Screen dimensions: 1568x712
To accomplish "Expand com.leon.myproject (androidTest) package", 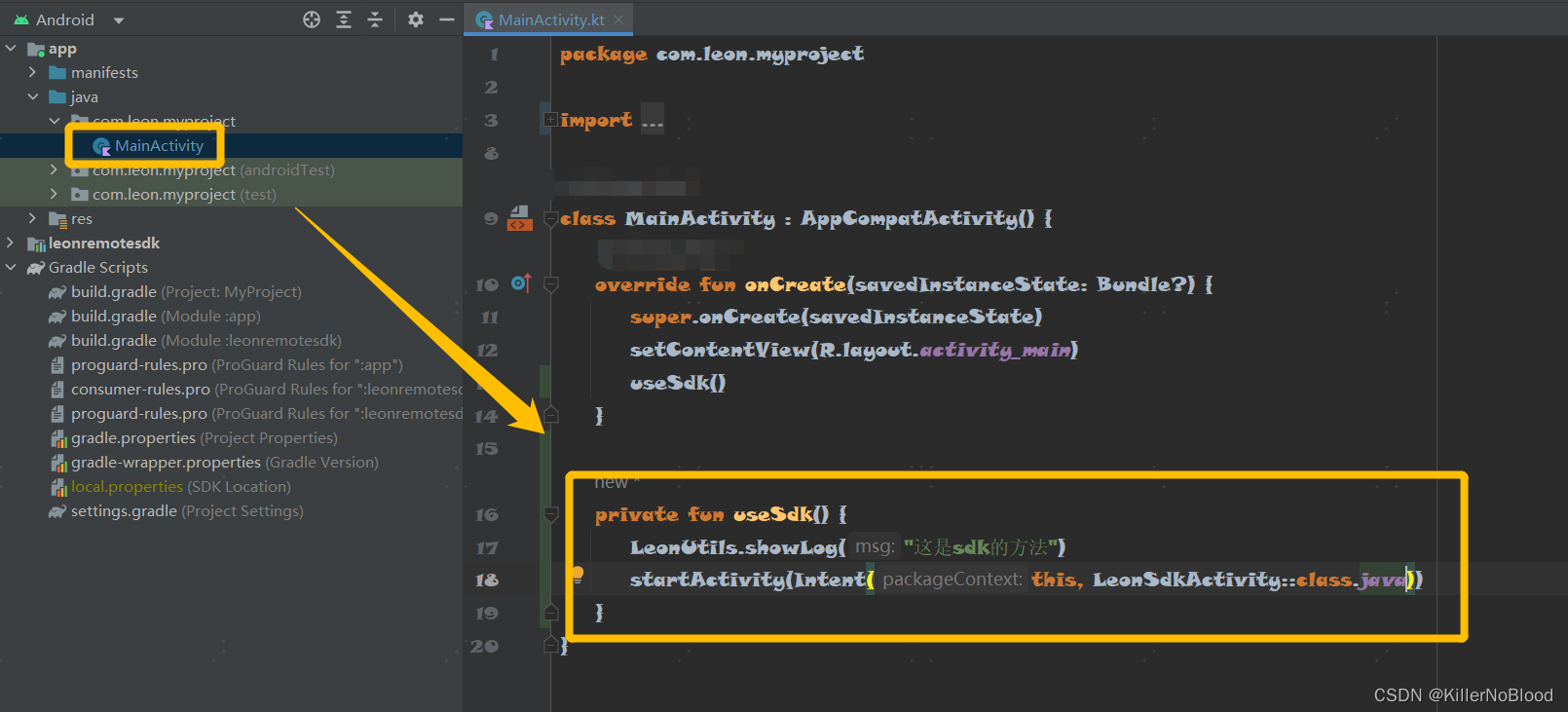I will pyautogui.click(x=55, y=169).
